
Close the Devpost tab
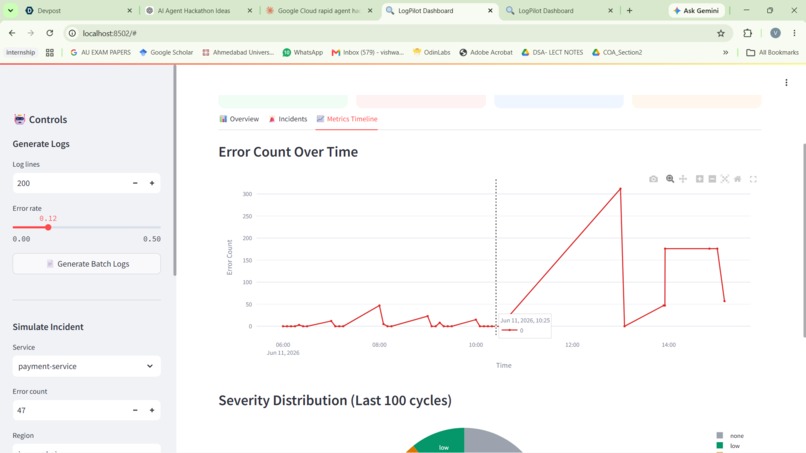(x=130, y=10)
